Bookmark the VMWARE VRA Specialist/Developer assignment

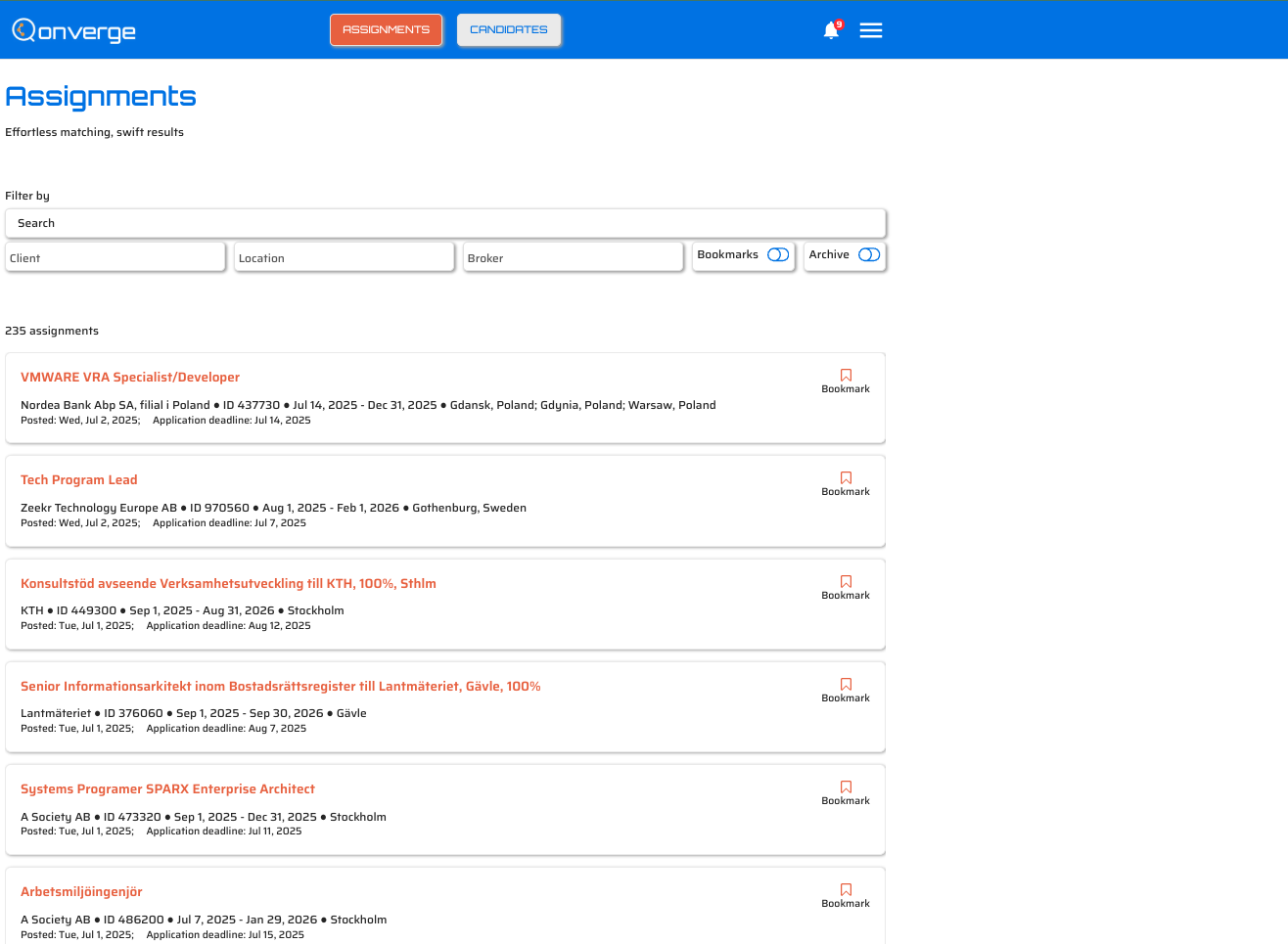[846, 381]
